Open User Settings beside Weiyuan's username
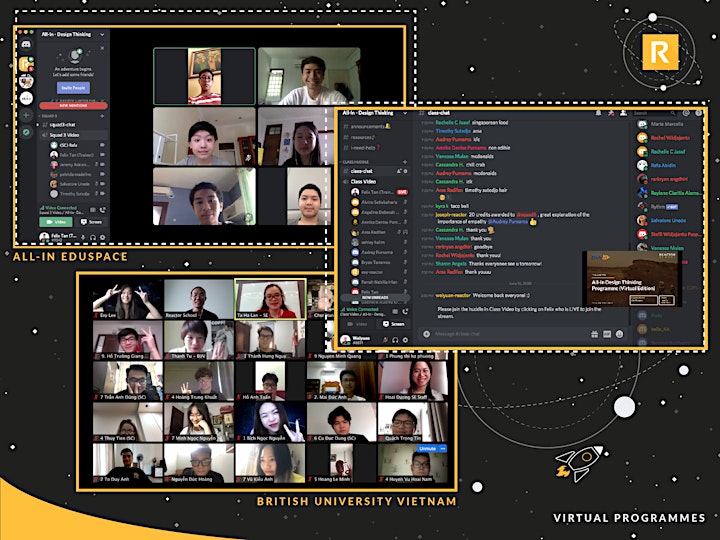Screen dimensions: 720x540 point(405,340)
